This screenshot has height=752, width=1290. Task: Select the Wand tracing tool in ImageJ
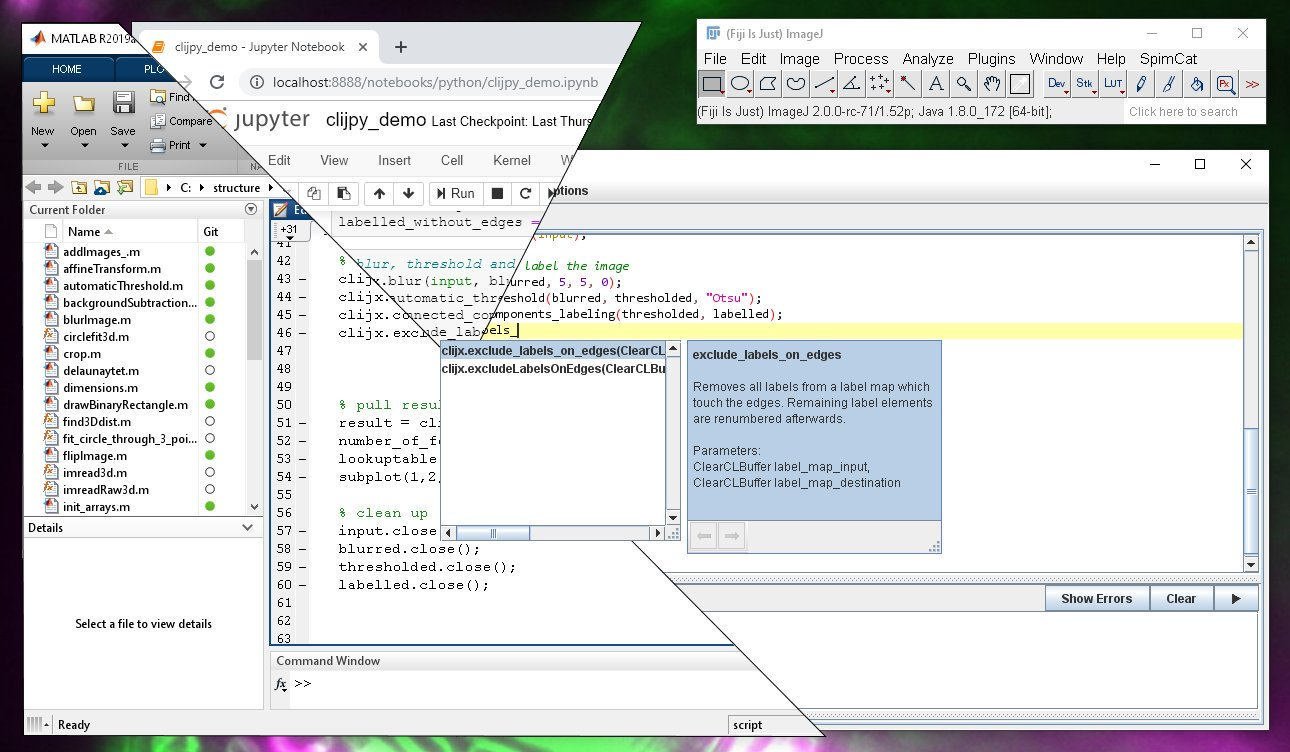(x=908, y=84)
